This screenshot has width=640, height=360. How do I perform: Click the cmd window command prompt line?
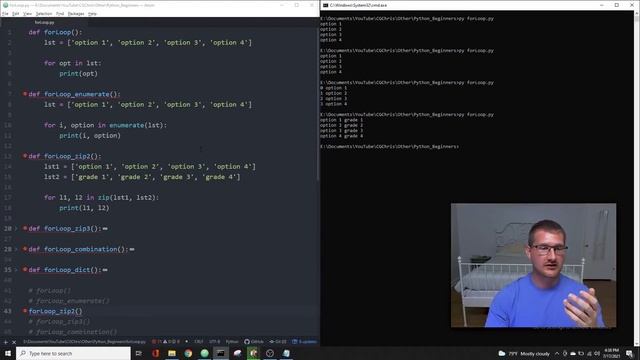(x=390, y=147)
